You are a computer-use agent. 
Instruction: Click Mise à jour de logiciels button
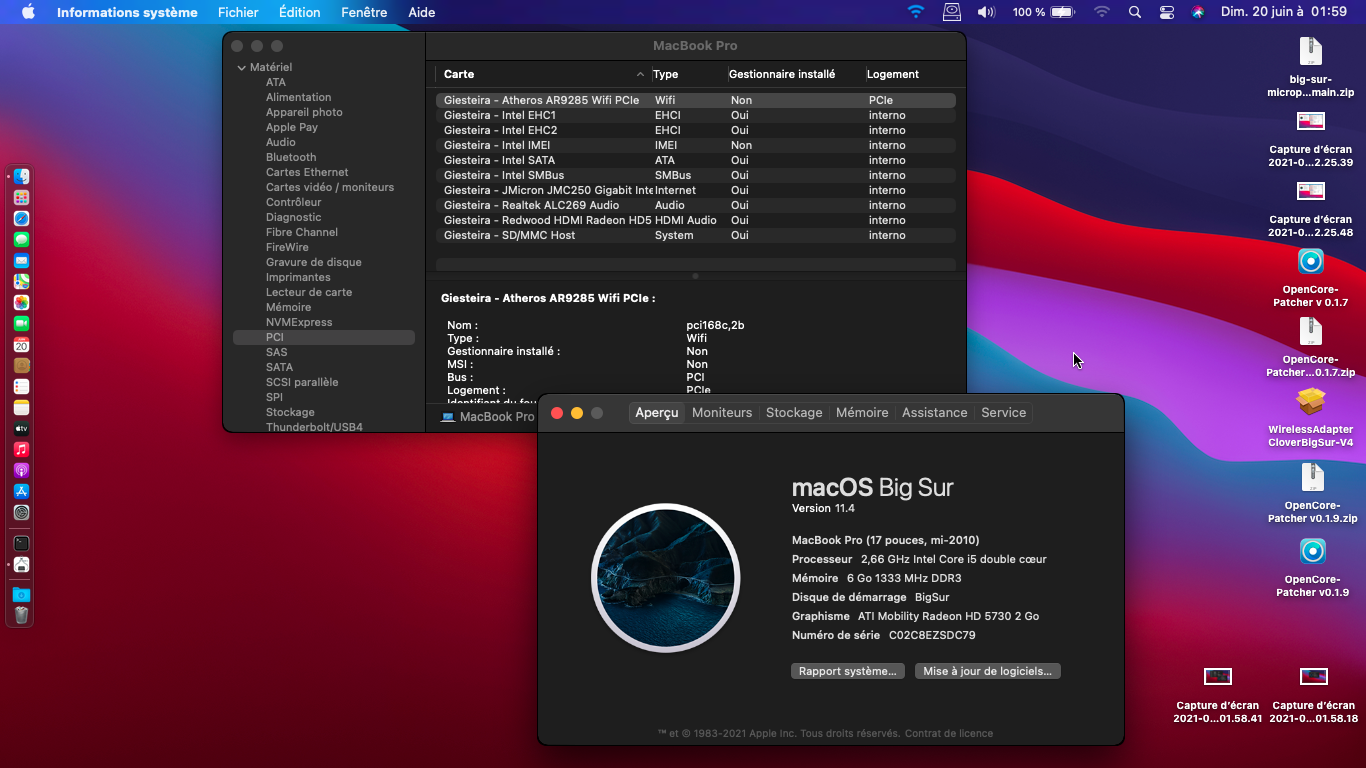[x=987, y=671]
